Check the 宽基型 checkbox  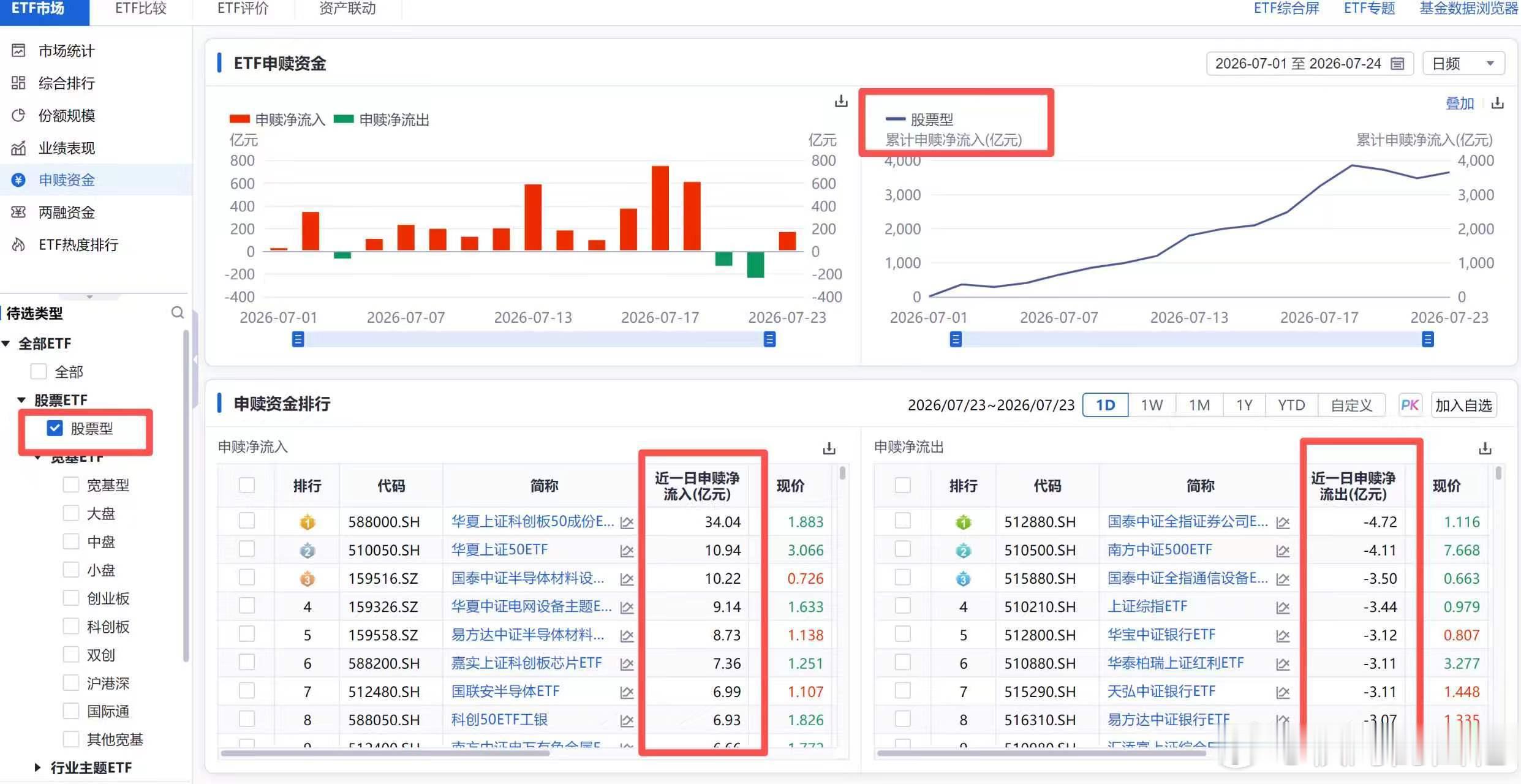(x=71, y=484)
